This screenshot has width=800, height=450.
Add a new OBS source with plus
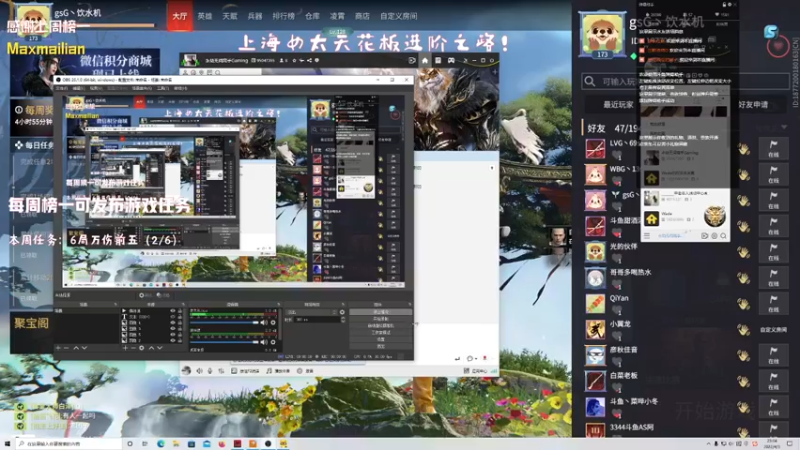click(x=125, y=348)
